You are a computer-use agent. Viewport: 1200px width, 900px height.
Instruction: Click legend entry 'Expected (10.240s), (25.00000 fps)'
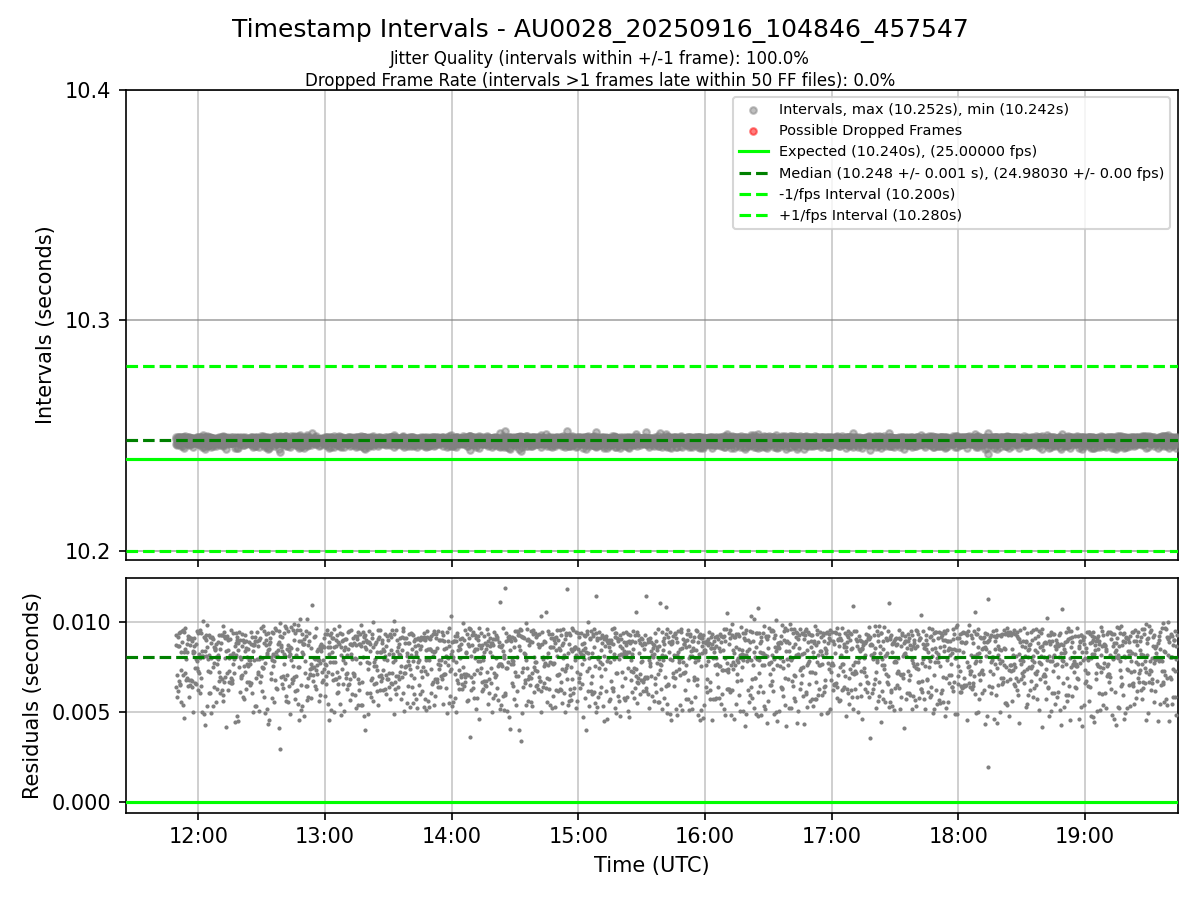click(x=907, y=151)
